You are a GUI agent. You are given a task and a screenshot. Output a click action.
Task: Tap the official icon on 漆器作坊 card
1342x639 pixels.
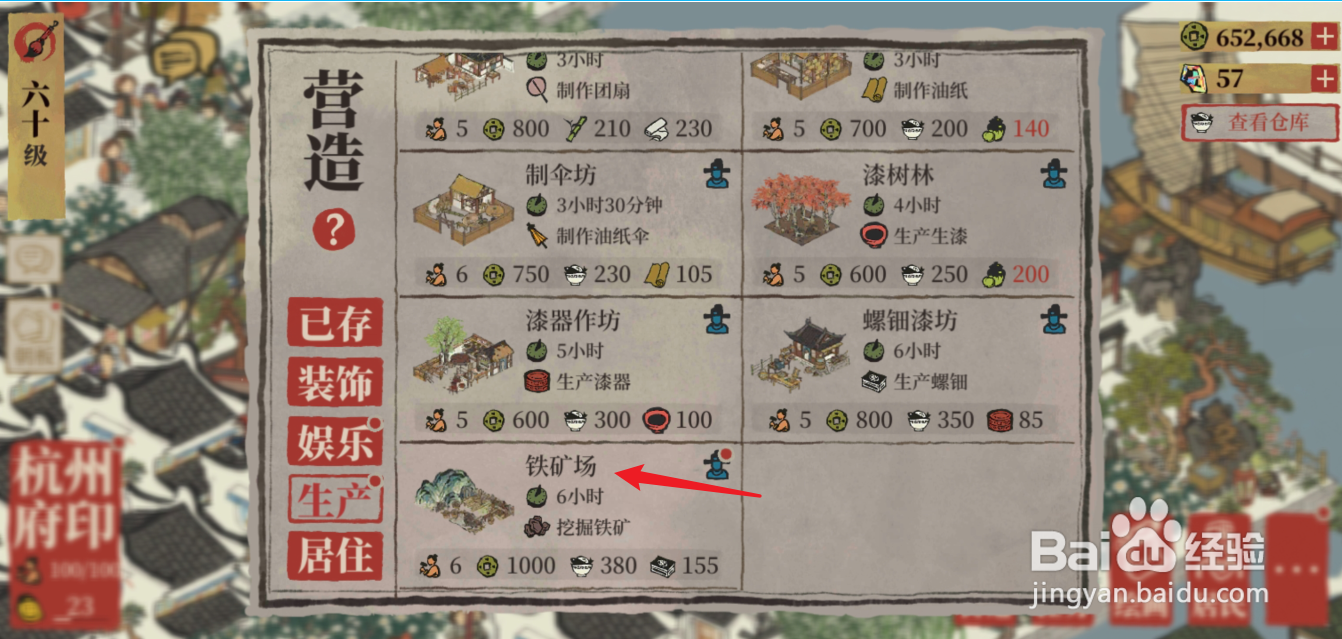pyautogui.click(x=717, y=320)
